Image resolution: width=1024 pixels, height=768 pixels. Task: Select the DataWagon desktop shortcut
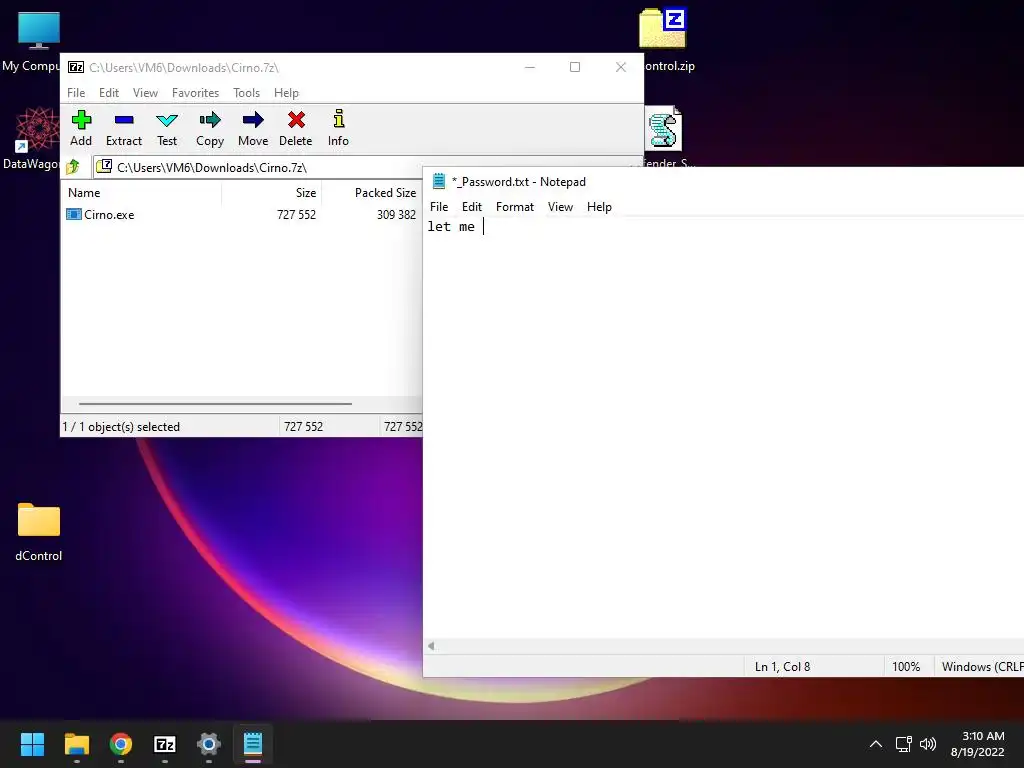coord(31,138)
